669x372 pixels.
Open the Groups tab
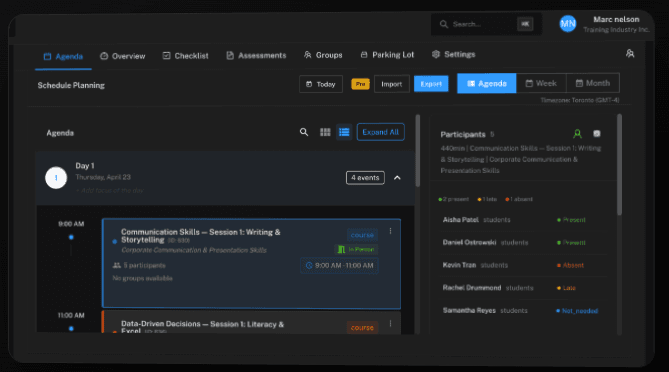[323, 55]
